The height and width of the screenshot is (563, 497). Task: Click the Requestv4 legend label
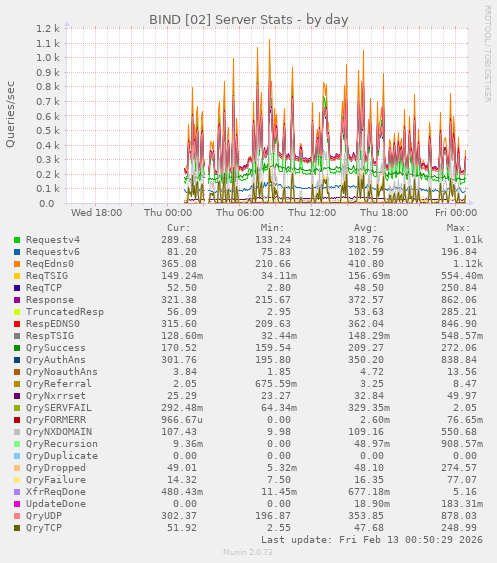tap(53, 240)
